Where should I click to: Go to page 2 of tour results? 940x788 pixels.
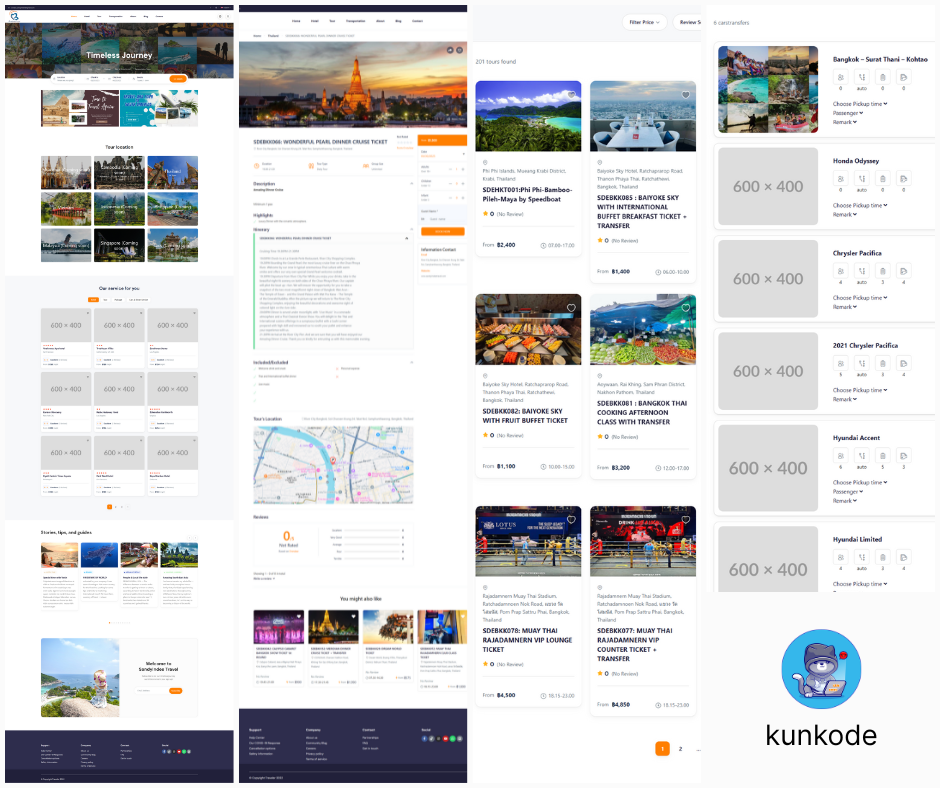click(x=680, y=748)
